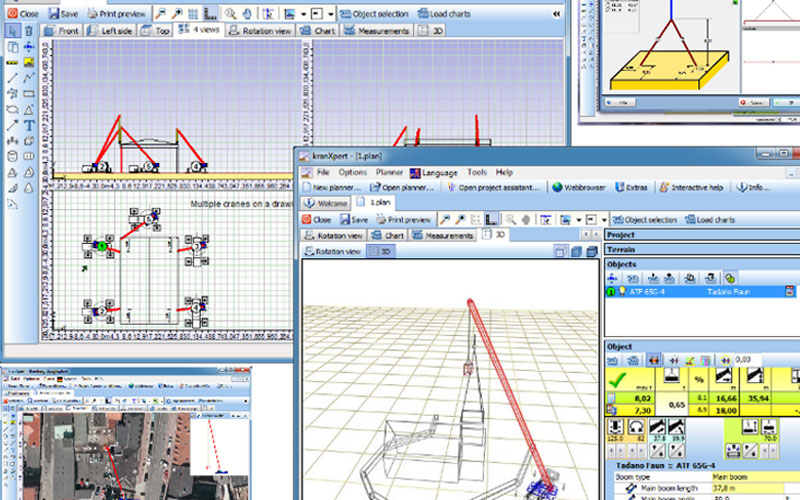This screenshot has width=800, height=500.
Task: Open the Help menu
Action: tap(504, 172)
